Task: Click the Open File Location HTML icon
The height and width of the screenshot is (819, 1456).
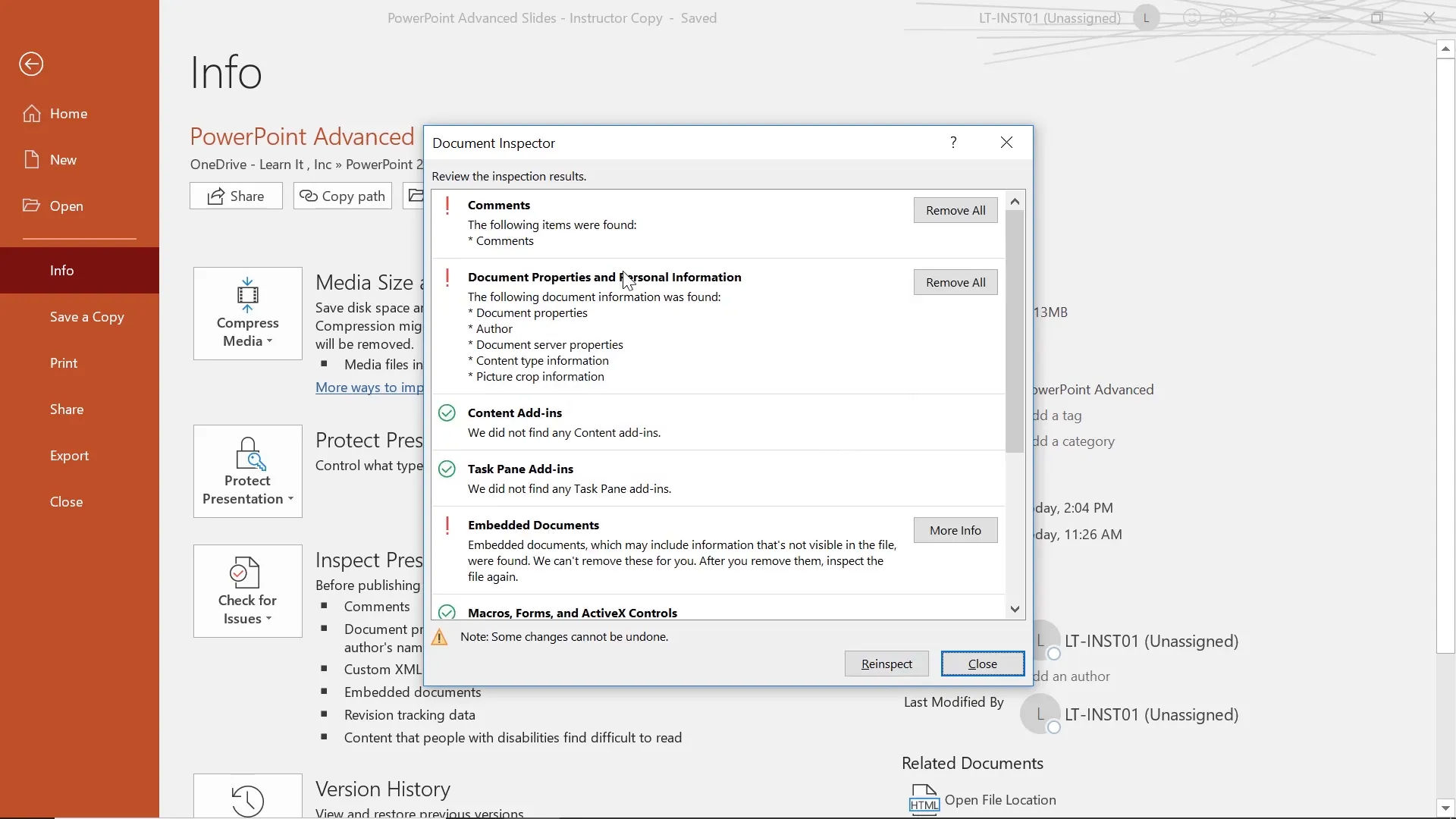Action: [924, 800]
